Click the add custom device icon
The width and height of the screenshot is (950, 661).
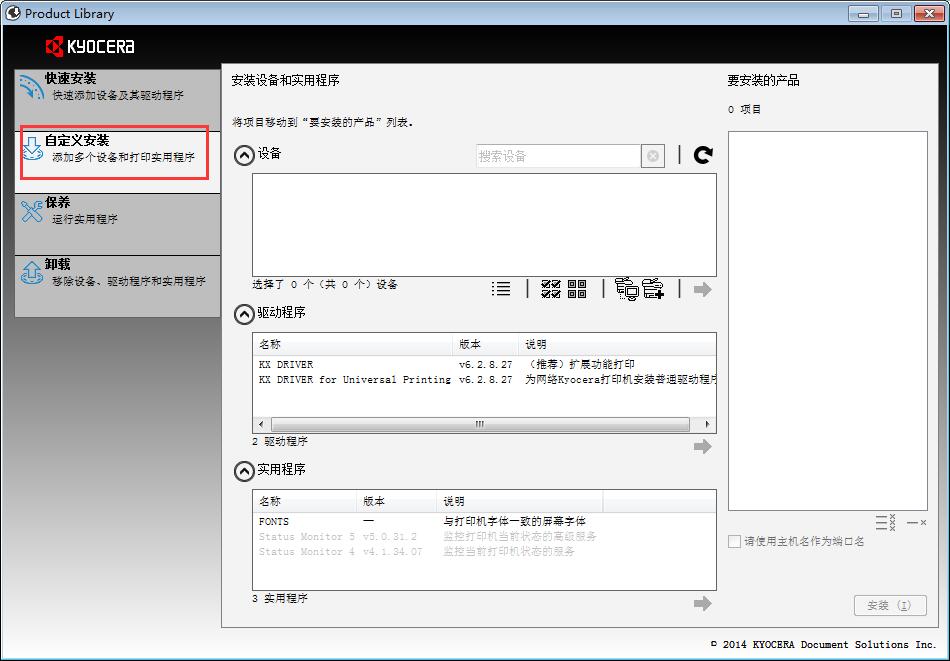click(x=654, y=289)
